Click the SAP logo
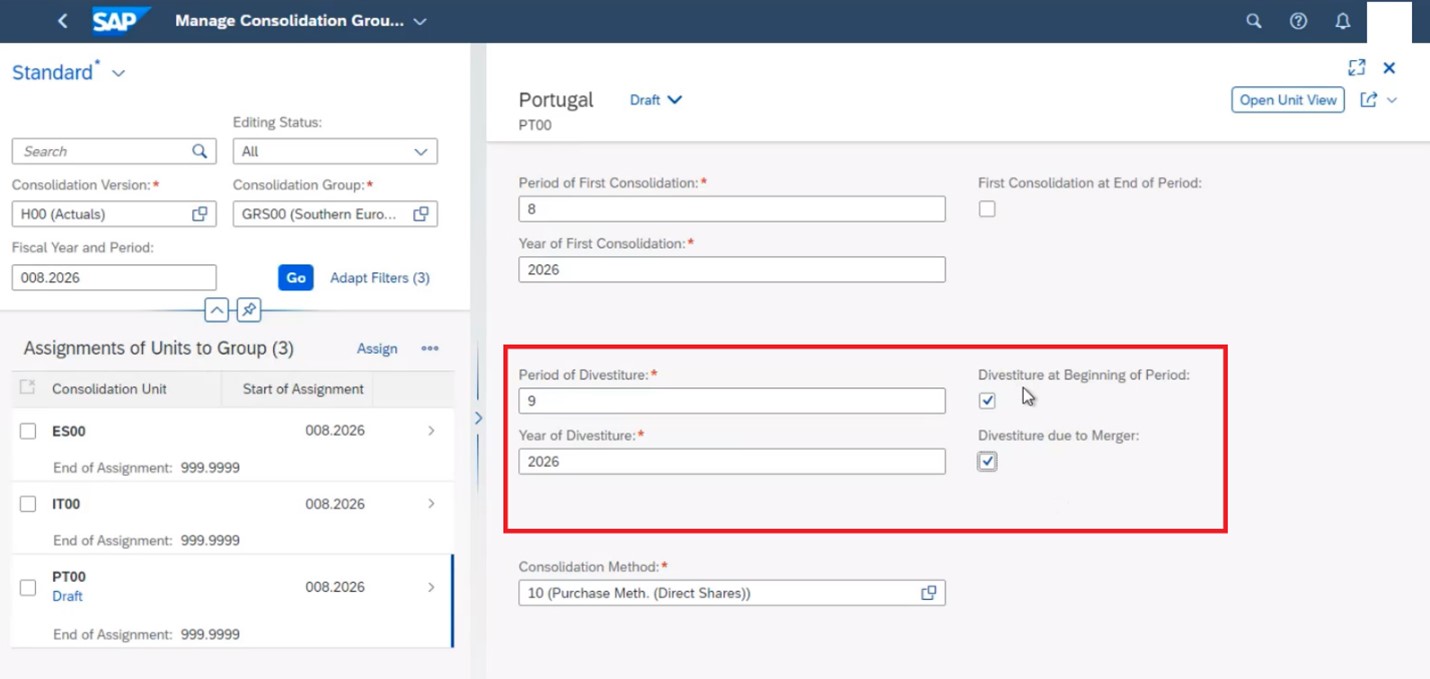Image resolution: width=1430 pixels, height=679 pixels. [121, 21]
